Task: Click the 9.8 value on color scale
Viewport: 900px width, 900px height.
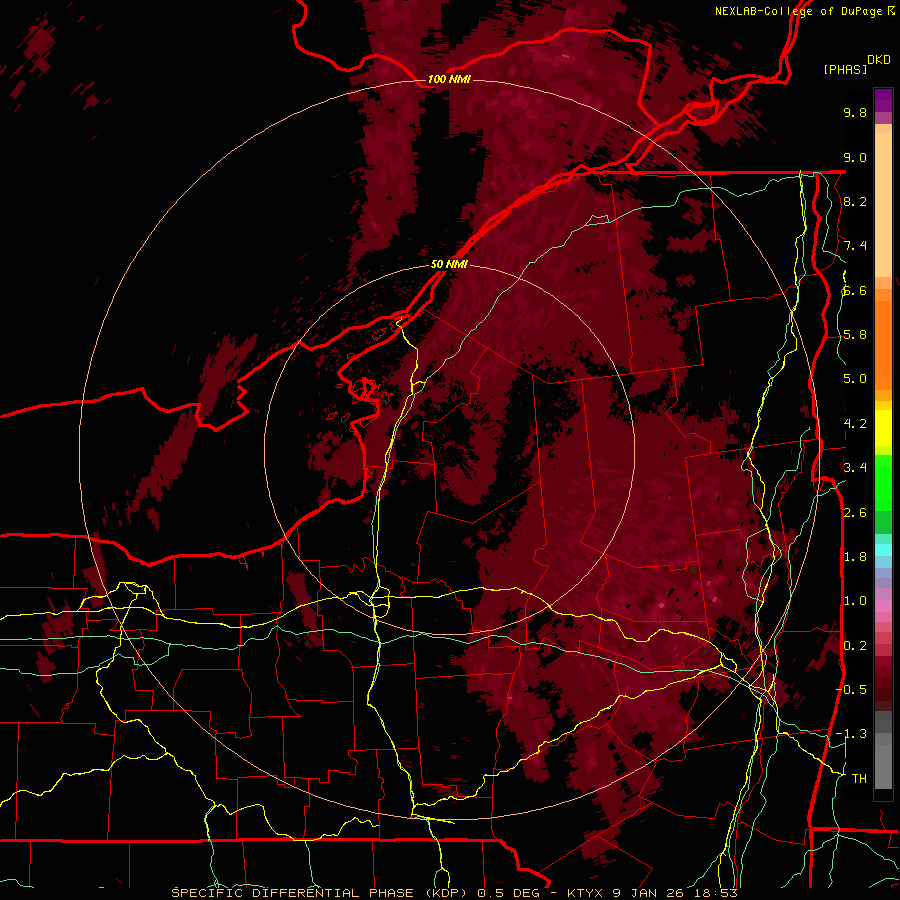Action: click(x=855, y=112)
